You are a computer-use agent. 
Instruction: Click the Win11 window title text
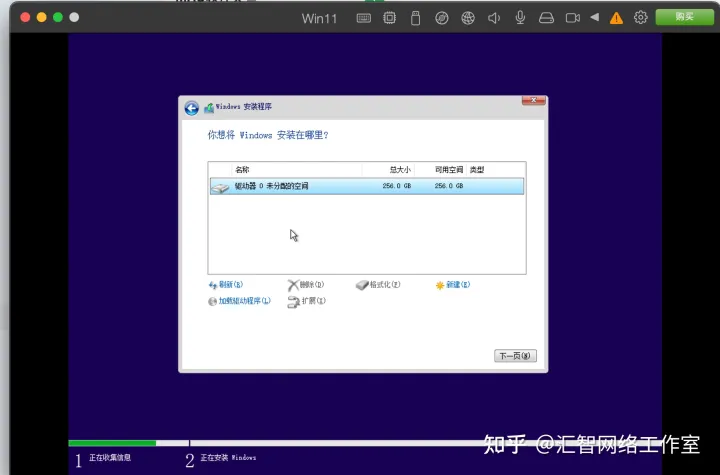319,19
